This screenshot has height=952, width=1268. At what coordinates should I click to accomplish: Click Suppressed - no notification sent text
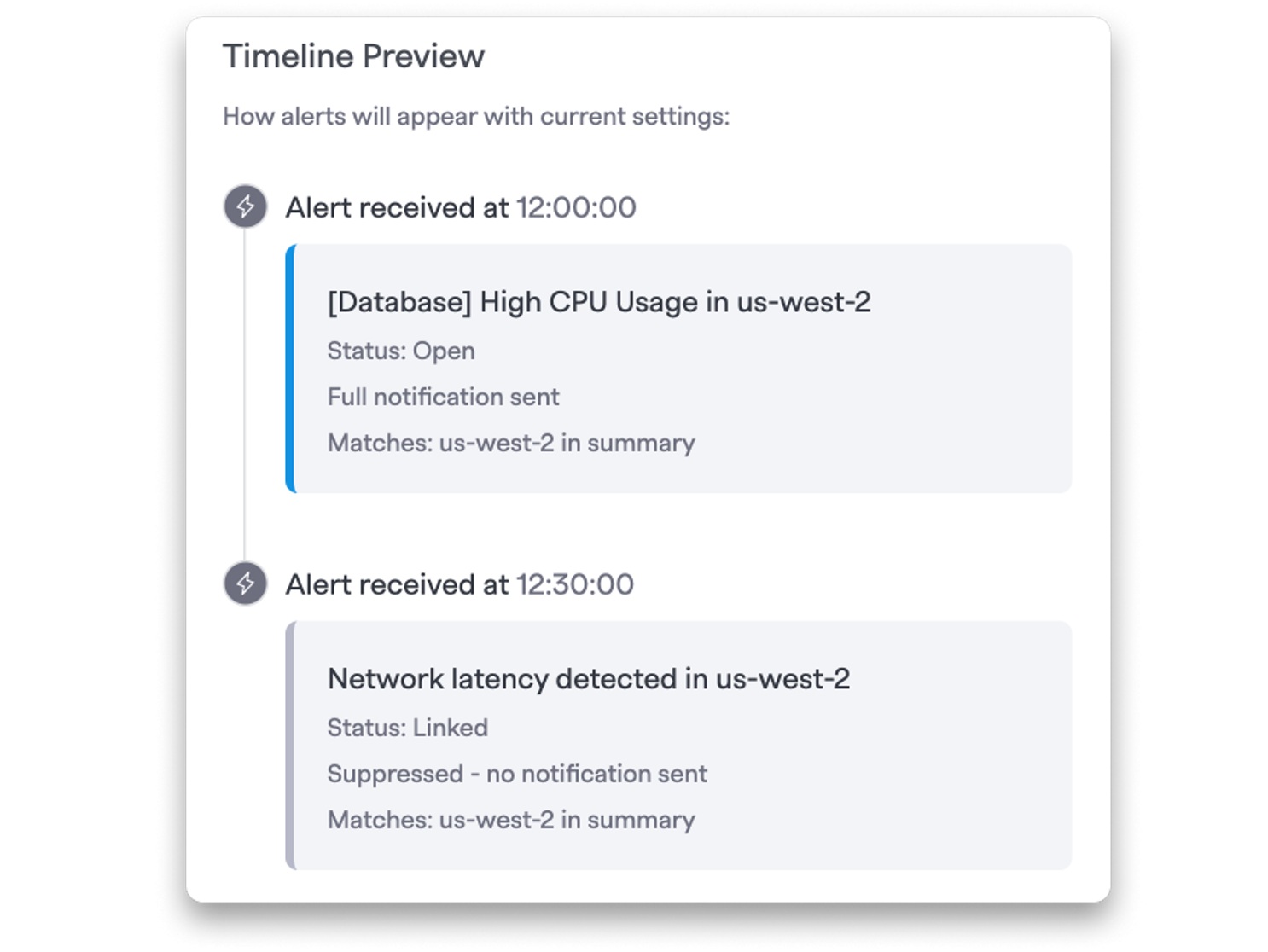click(x=517, y=774)
